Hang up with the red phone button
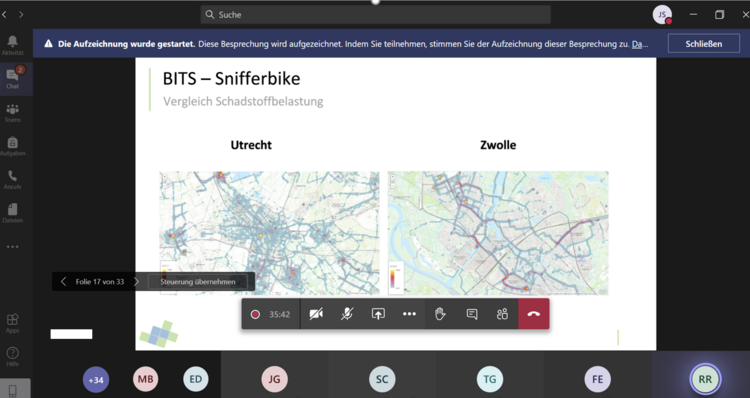The image size is (750, 398). [533, 314]
